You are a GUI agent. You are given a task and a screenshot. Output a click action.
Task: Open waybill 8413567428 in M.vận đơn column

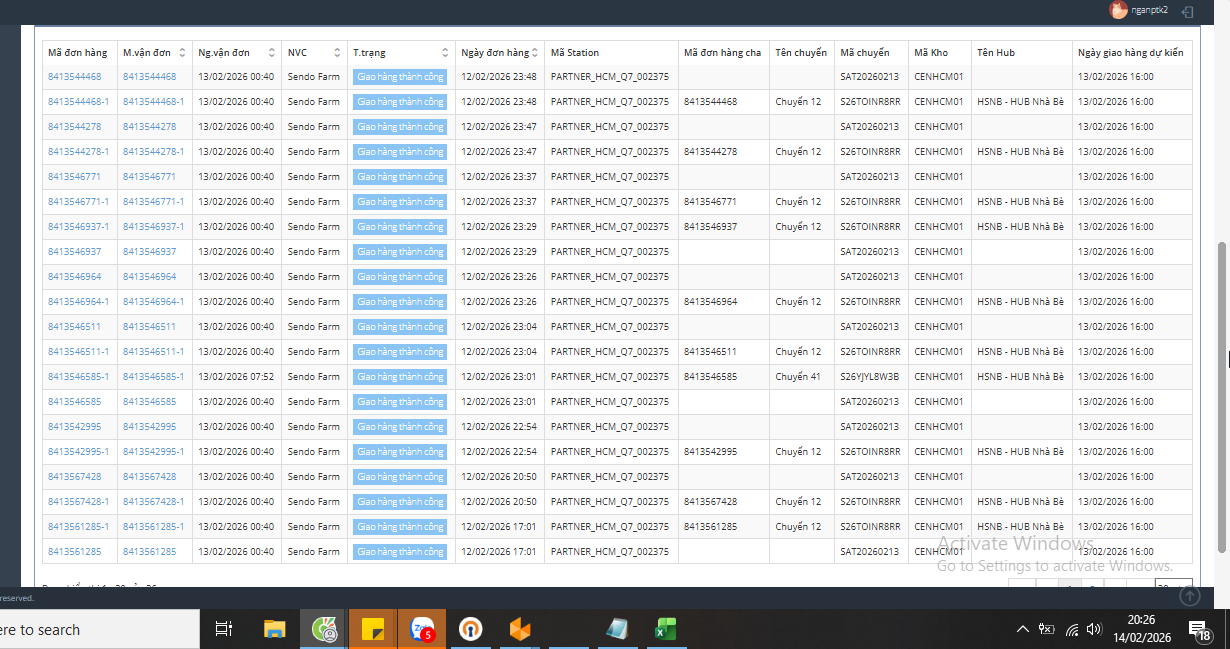click(149, 477)
